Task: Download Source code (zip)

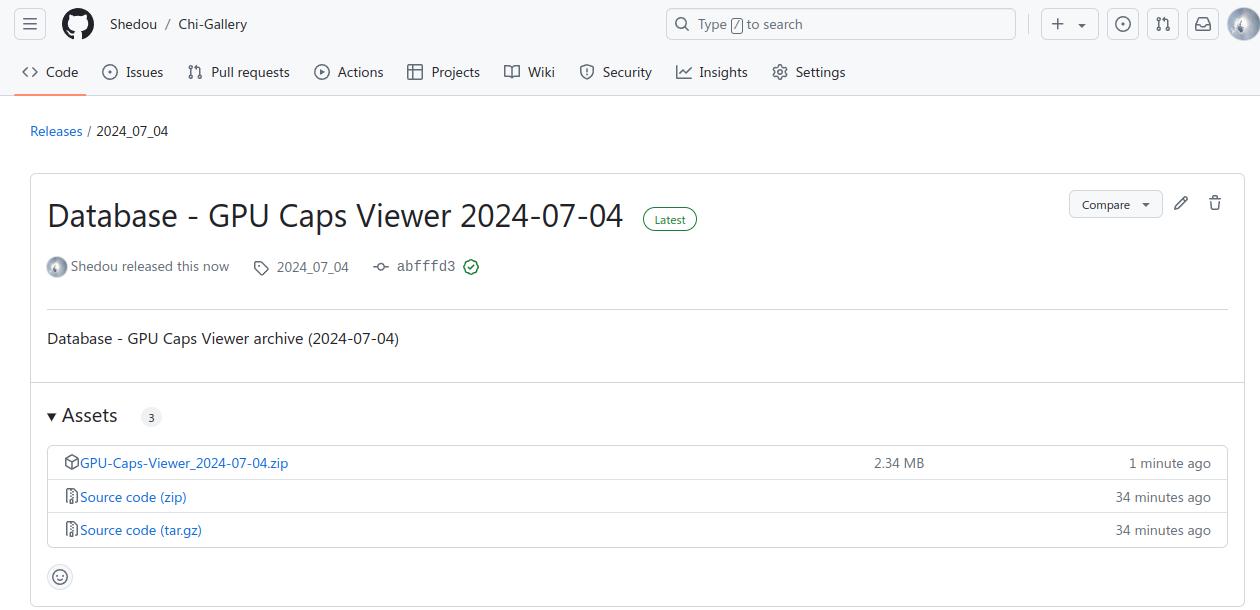Action: pyautogui.click(x=133, y=497)
